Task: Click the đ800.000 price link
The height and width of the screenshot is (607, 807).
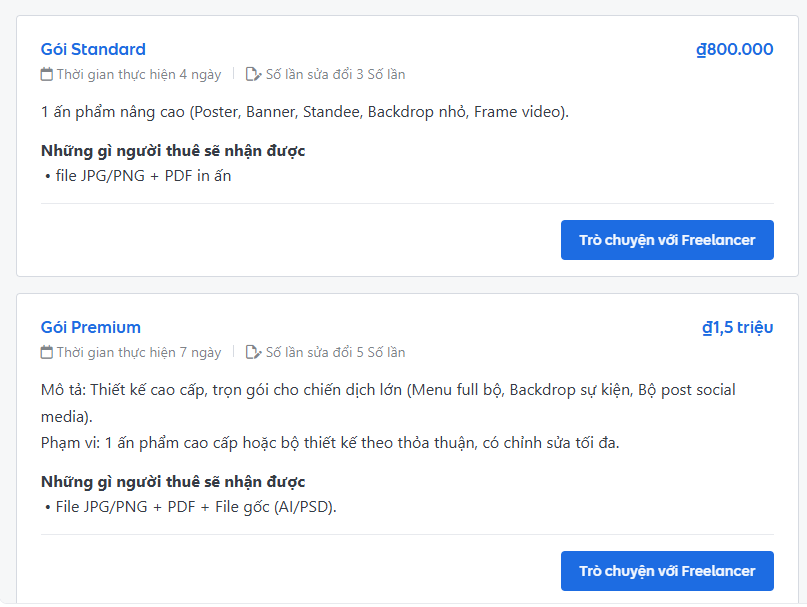Action: pos(734,49)
